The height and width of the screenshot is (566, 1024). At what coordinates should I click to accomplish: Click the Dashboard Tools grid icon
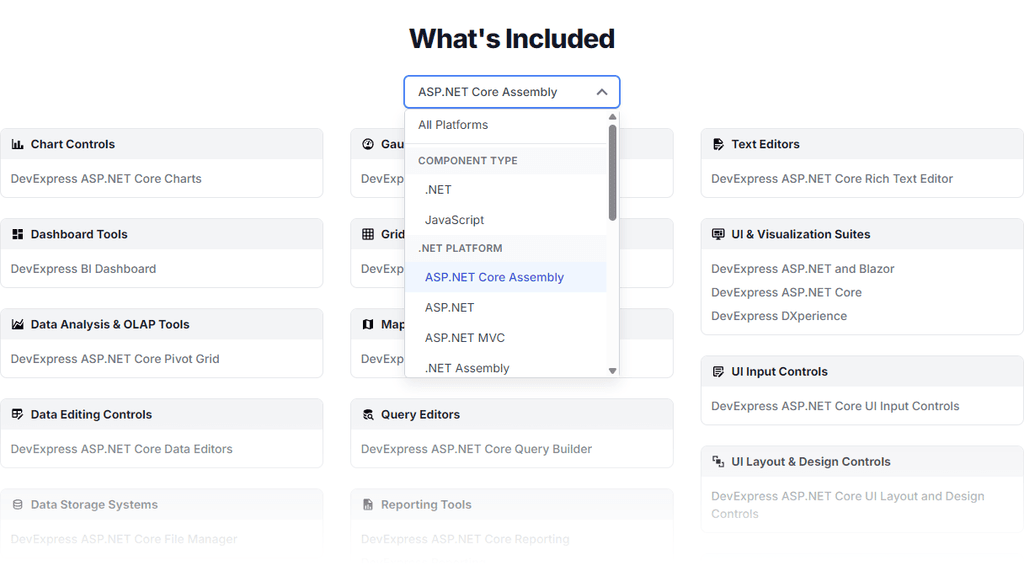pyautogui.click(x=18, y=234)
